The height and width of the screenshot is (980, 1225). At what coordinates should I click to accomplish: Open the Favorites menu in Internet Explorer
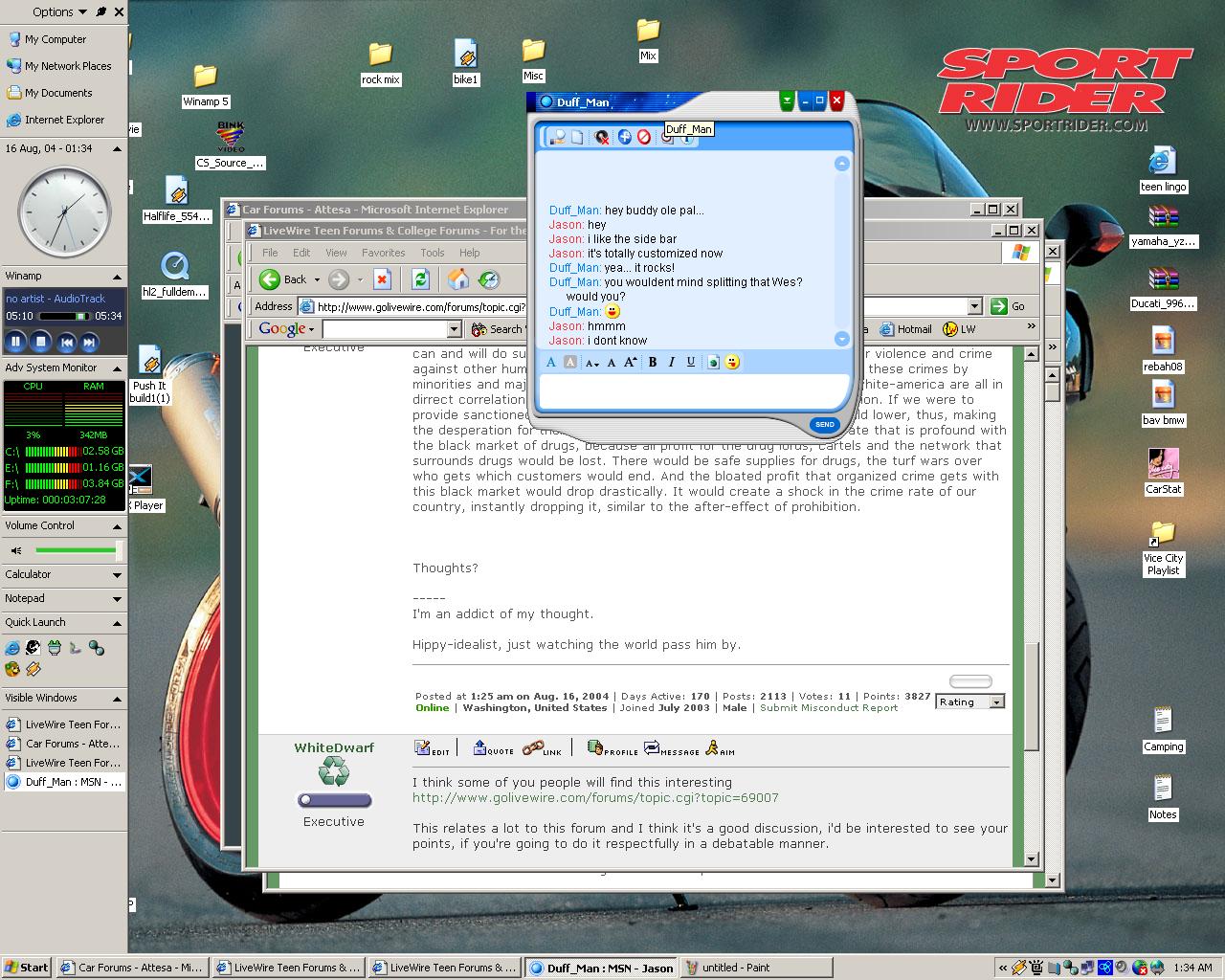pyautogui.click(x=383, y=253)
